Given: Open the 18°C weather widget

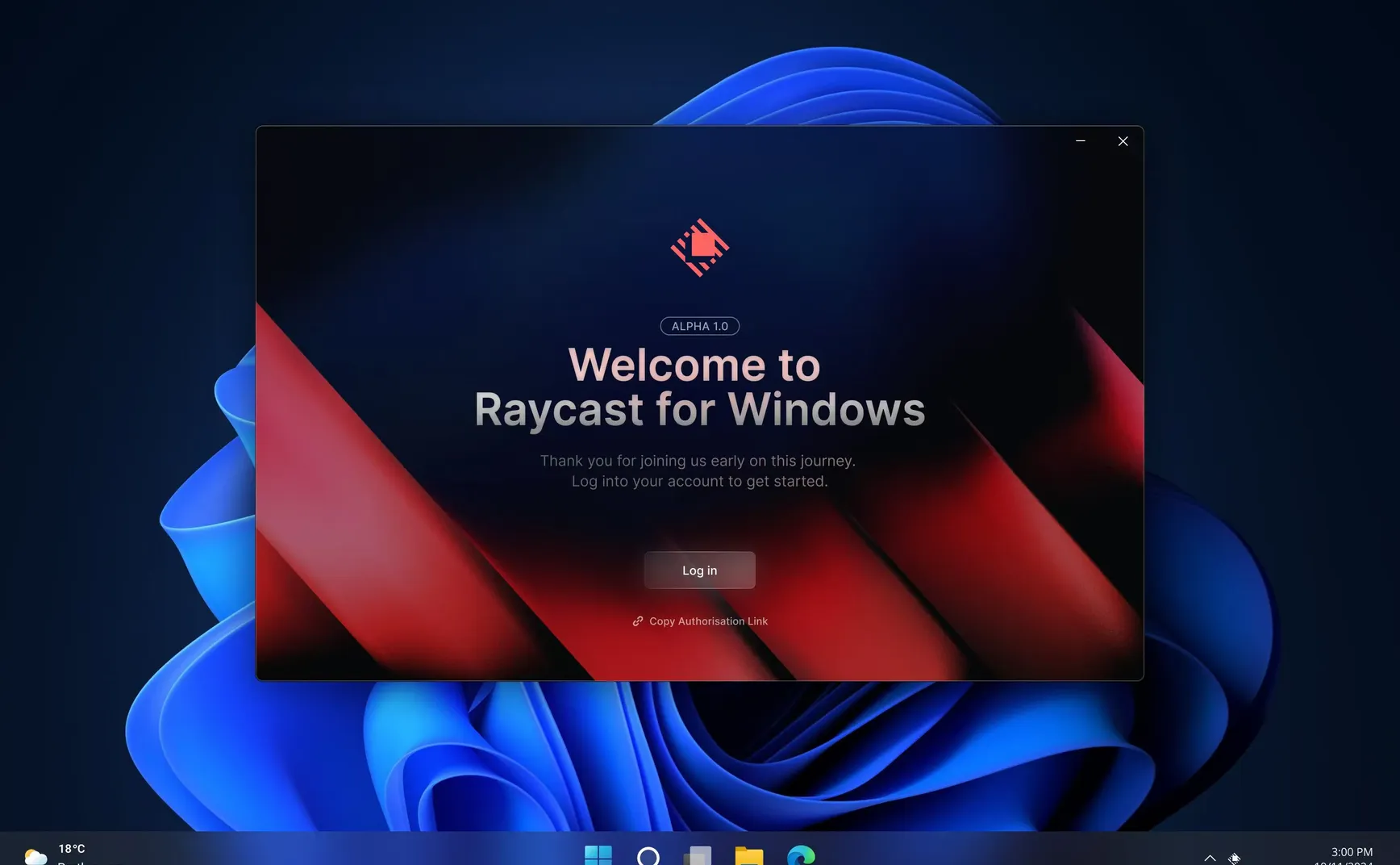Looking at the screenshot, I should (56, 855).
